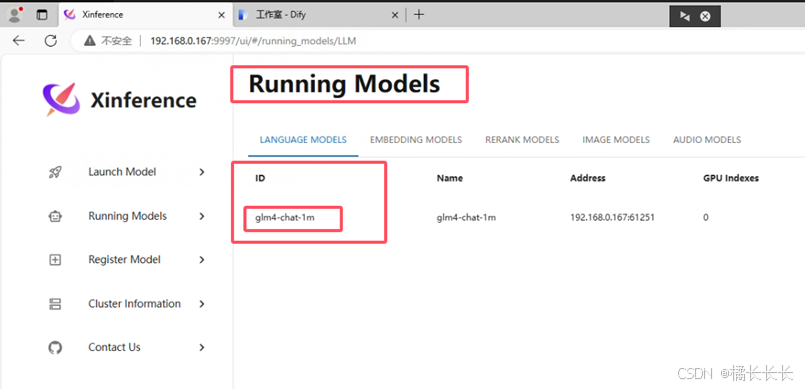Open Running Models in the sidebar
This screenshot has height=389, width=805.
click(x=127, y=217)
